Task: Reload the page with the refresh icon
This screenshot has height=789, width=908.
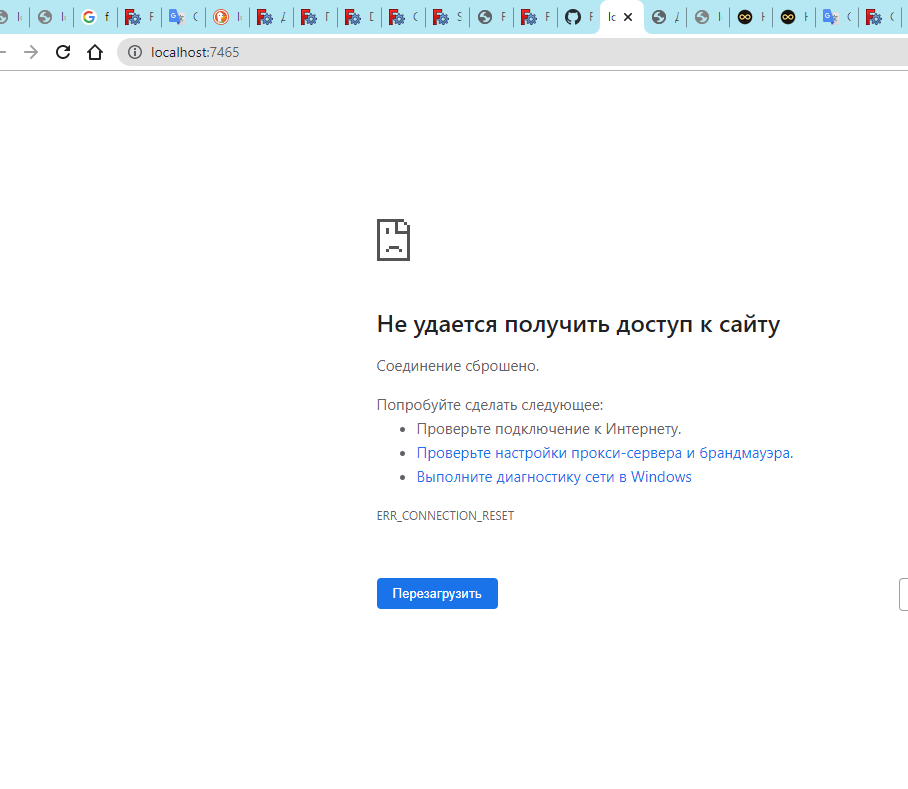Action: click(63, 52)
